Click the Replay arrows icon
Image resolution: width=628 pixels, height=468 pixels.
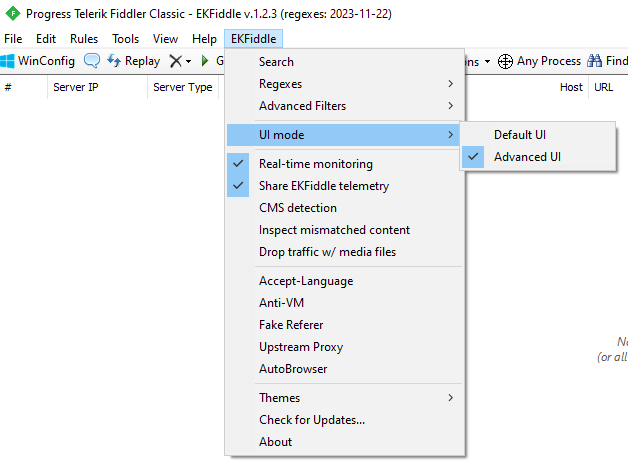click(114, 60)
